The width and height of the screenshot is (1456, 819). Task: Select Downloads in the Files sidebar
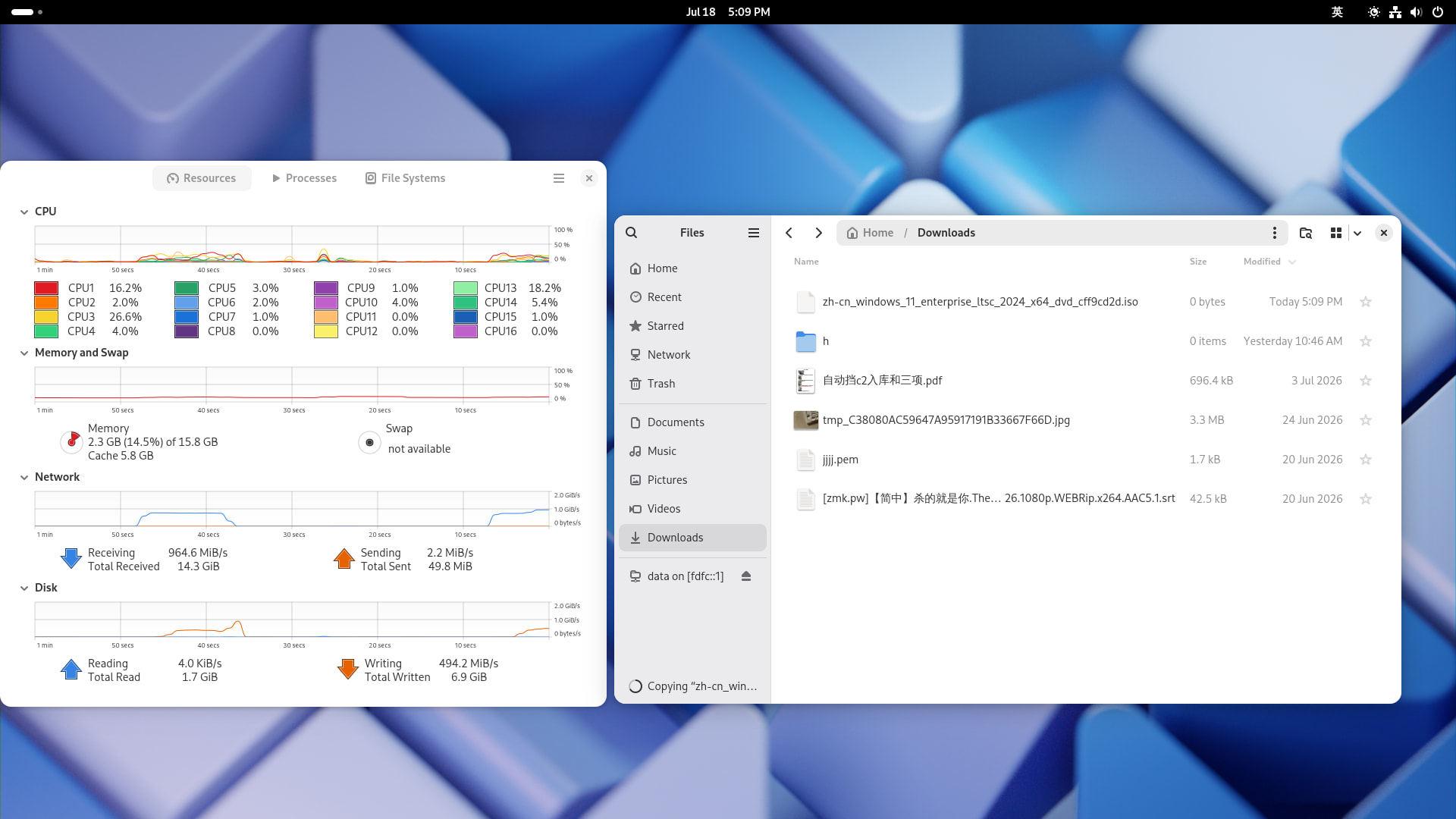[692, 538]
